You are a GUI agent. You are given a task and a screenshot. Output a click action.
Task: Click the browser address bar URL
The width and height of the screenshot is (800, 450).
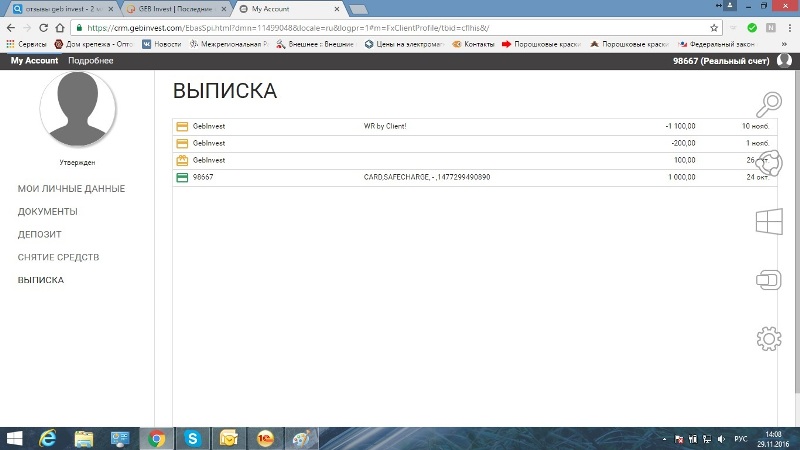[x=300, y=28]
